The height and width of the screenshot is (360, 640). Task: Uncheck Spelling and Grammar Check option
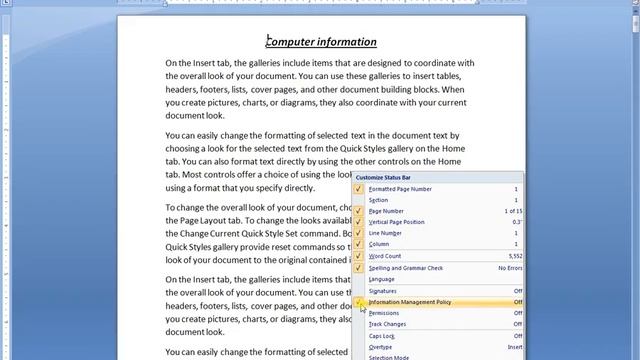(x=438, y=268)
